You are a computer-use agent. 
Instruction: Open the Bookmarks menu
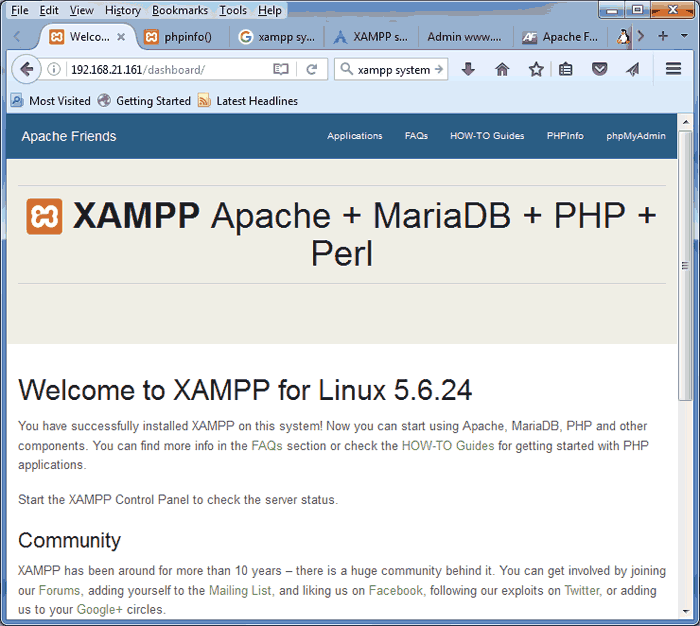tap(180, 10)
